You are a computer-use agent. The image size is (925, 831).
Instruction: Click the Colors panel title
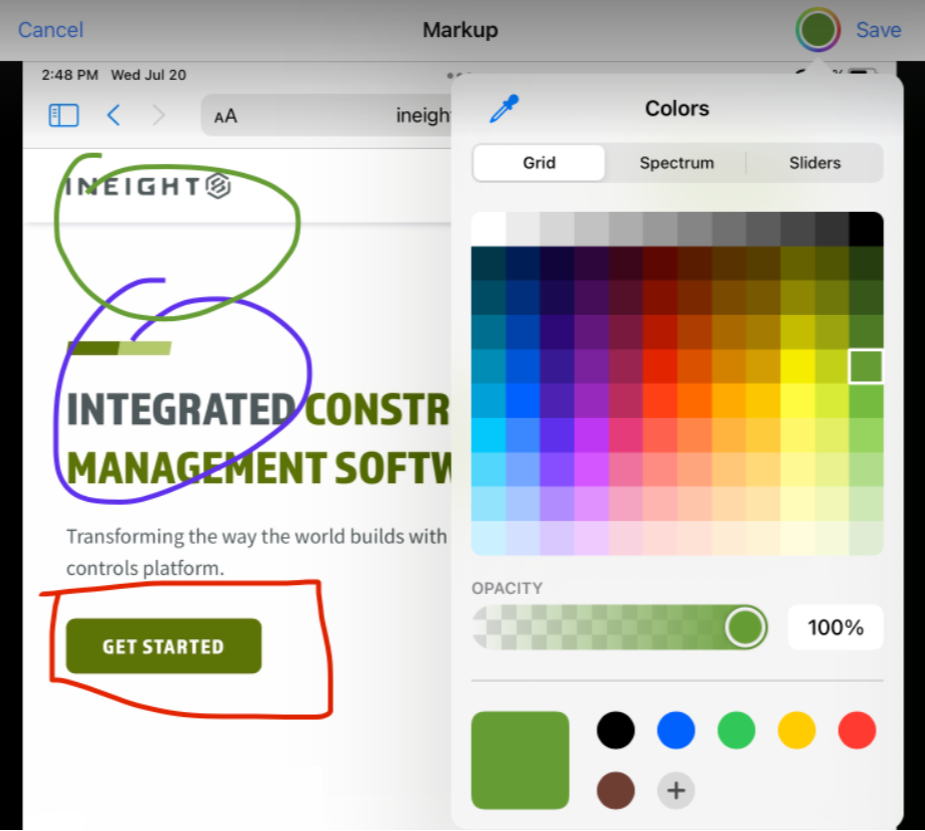tap(677, 109)
